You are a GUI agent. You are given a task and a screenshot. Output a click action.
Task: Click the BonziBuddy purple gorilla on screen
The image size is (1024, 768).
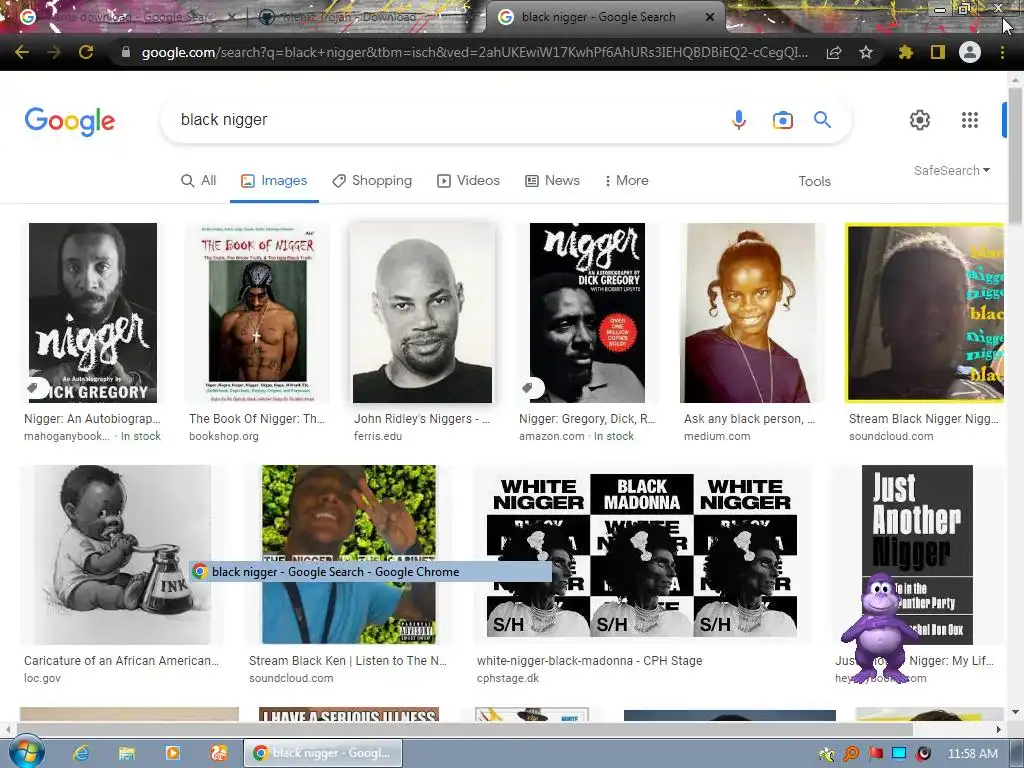pyautogui.click(x=878, y=626)
